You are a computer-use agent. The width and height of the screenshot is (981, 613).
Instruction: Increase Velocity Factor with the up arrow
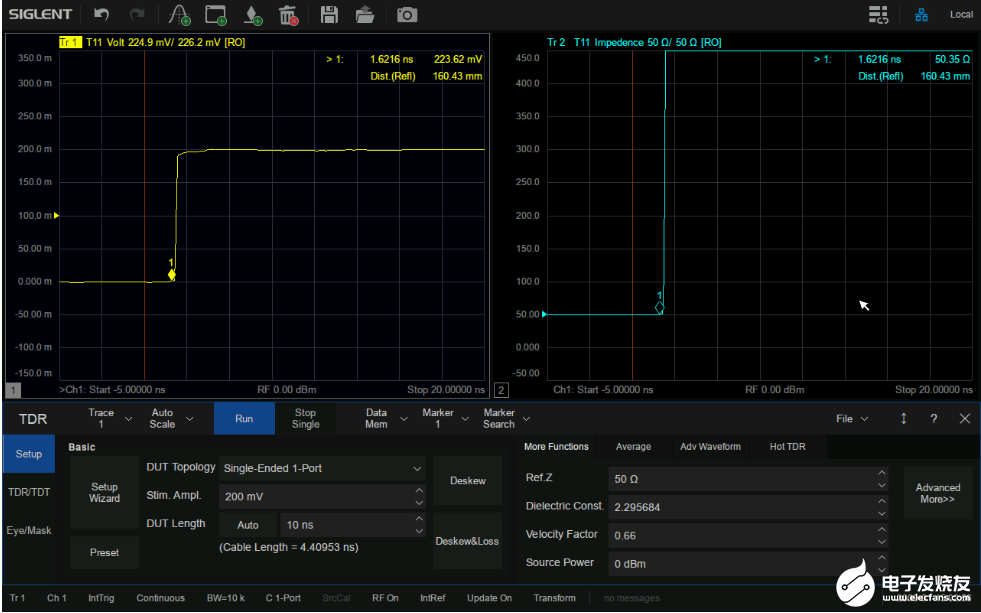tap(882, 529)
